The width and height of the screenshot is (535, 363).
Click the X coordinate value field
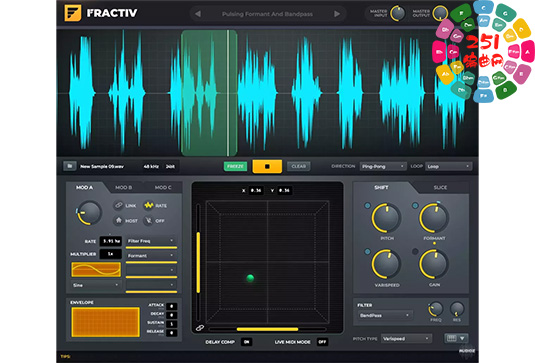(256, 190)
